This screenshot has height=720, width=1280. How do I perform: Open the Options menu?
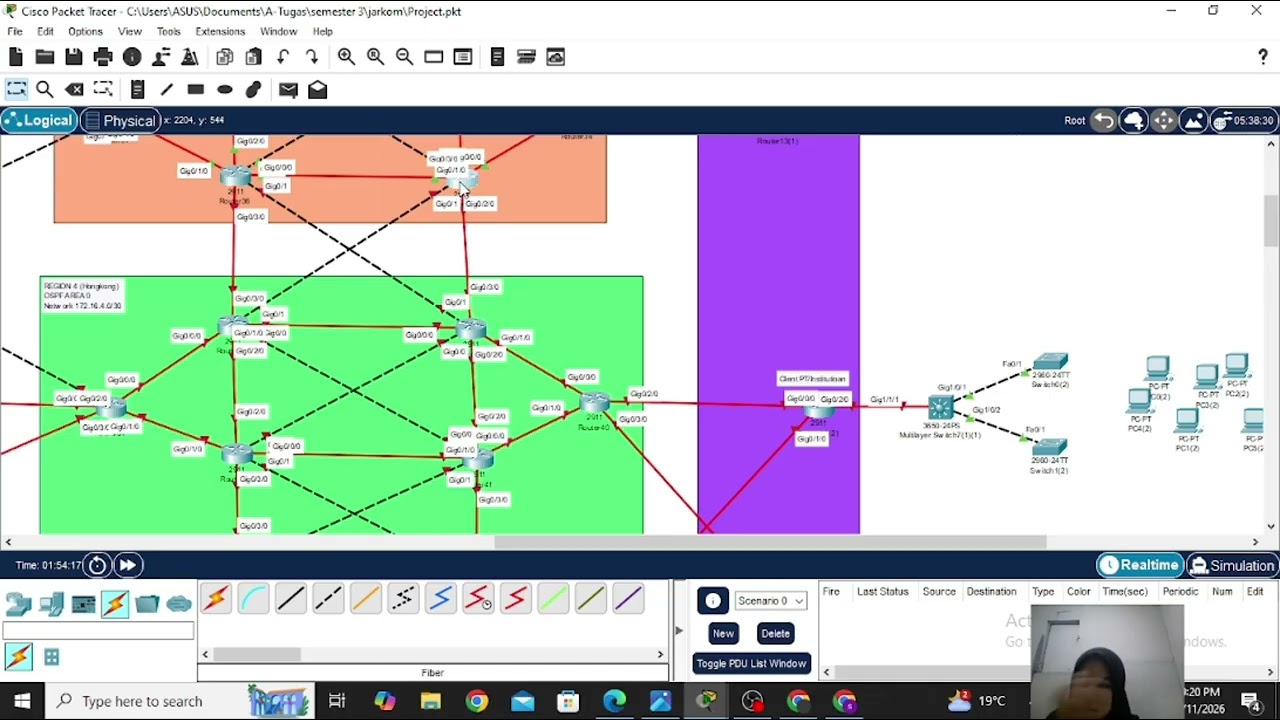click(x=85, y=32)
